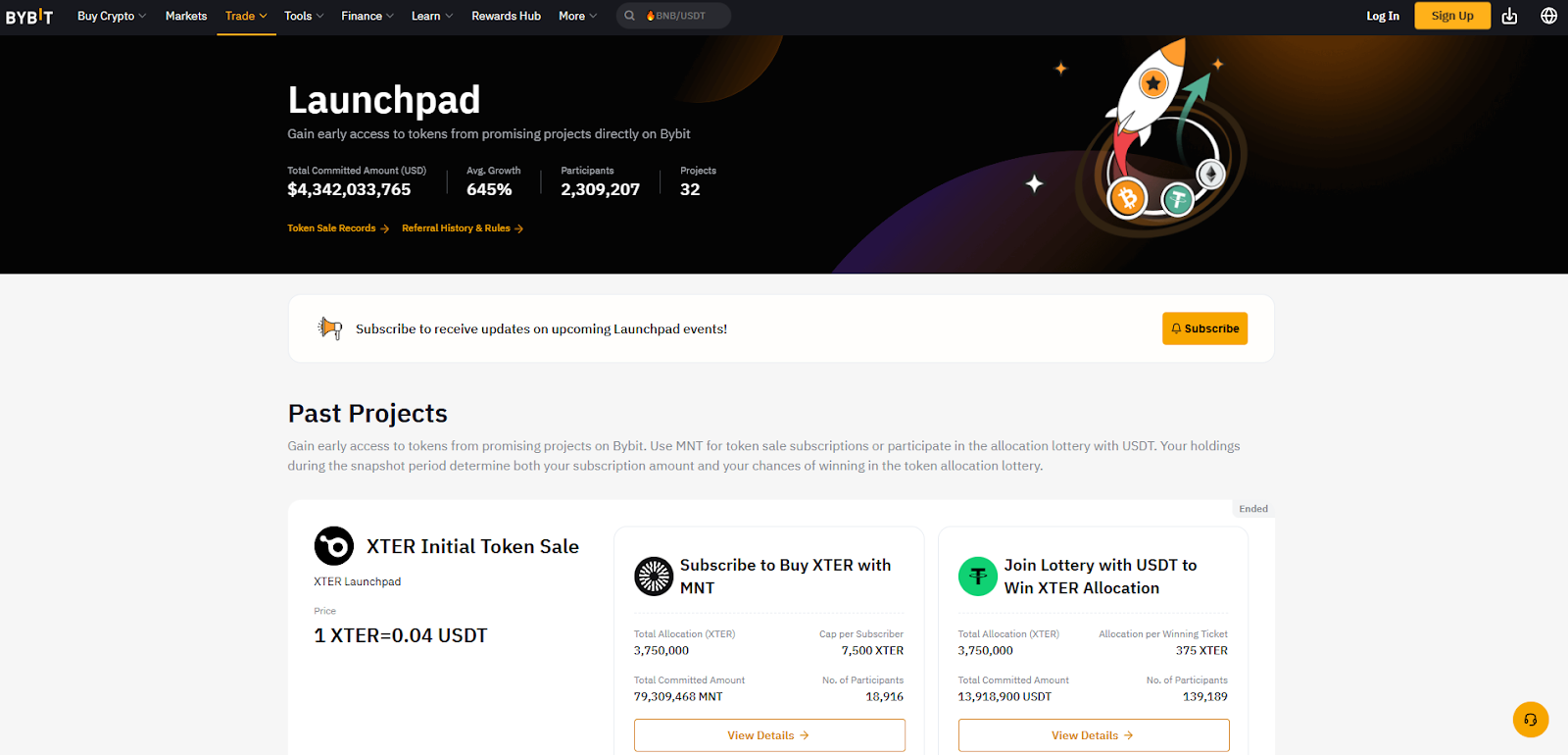This screenshot has width=1568, height=755.
Task: Click Allocation per Winning Ticket 375 XTER
Action: tap(1201, 650)
